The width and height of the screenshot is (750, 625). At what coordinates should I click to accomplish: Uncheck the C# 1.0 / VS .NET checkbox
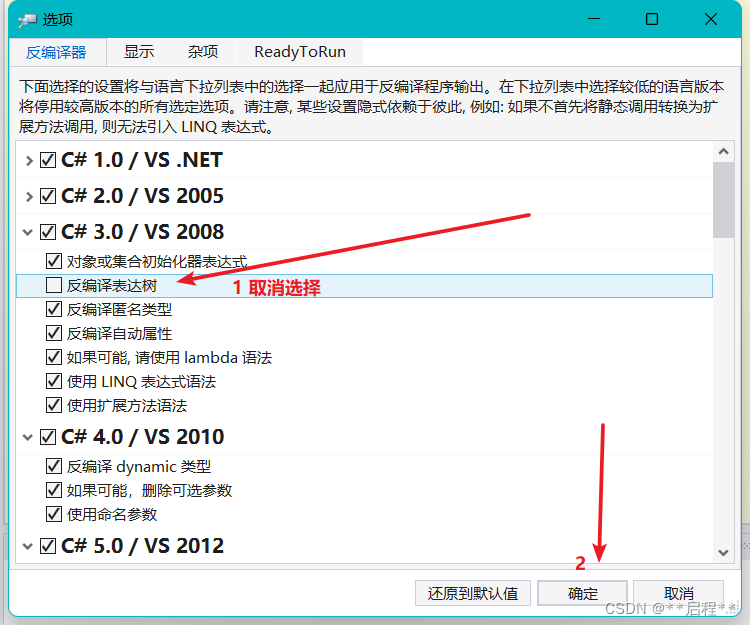pos(48,160)
